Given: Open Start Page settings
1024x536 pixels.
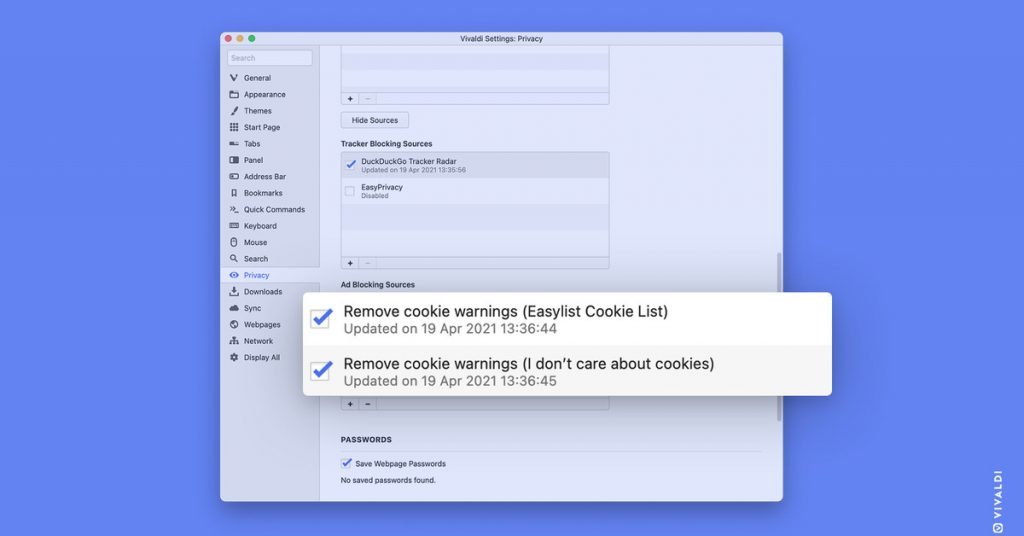Looking at the screenshot, I should coord(262,127).
